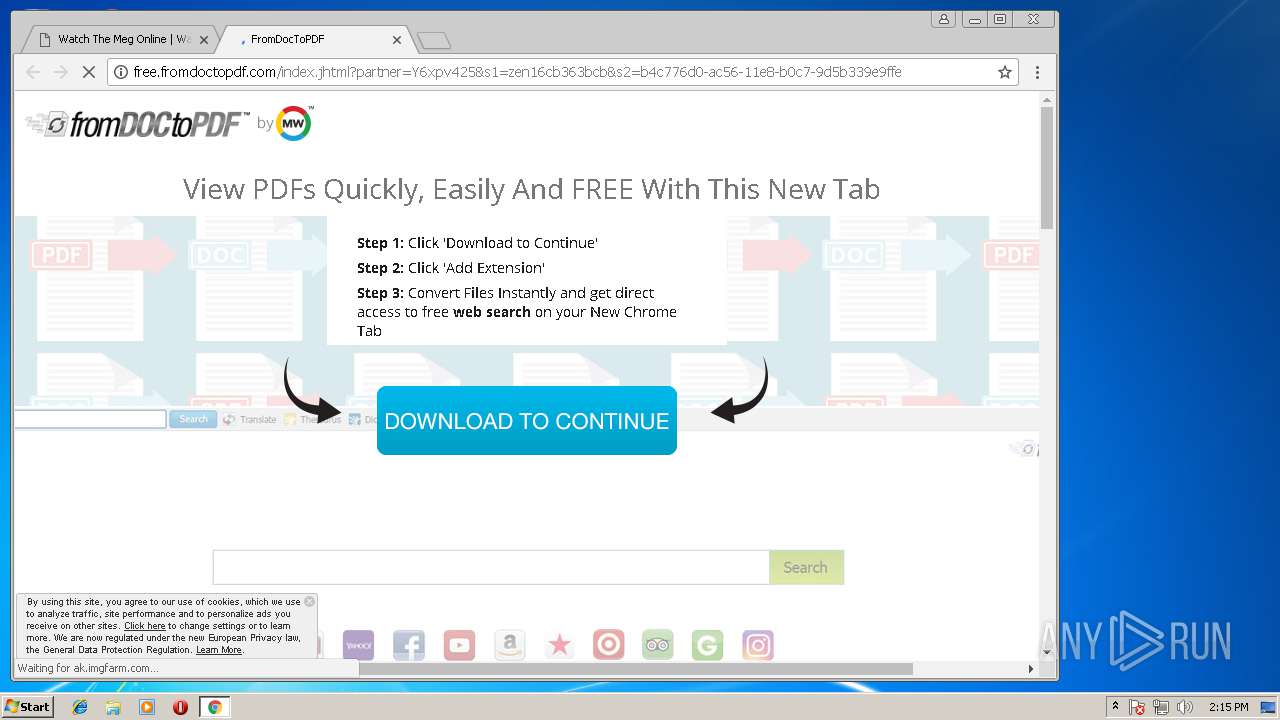Screen dimensions: 1280x720
Task: Click the Show desktop button
Action: tap(1270, 707)
